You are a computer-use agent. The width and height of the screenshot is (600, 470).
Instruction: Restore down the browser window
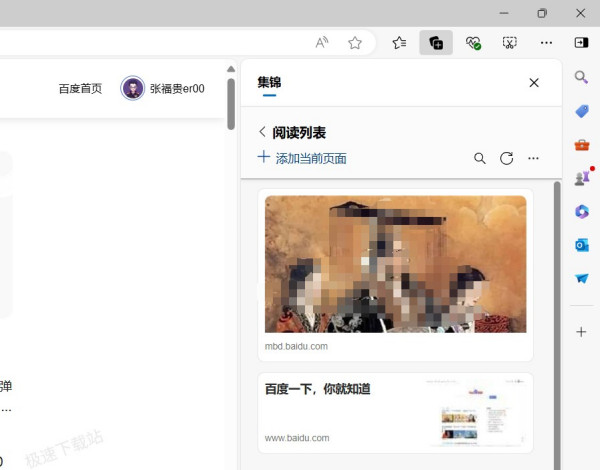542,13
